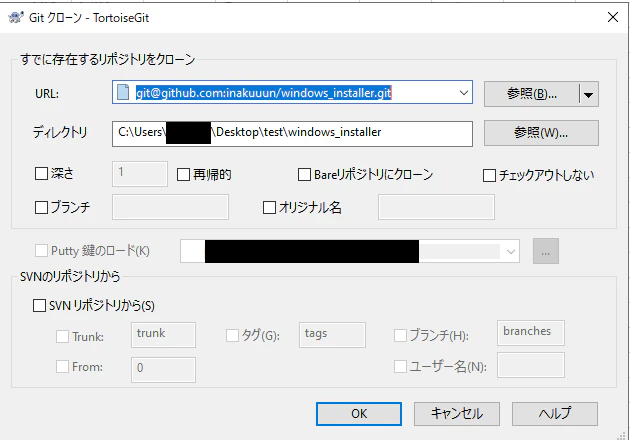Toggle the From: checkbox
This screenshot has width=630, height=440.
pyautogui.click(x=62, y=366)
